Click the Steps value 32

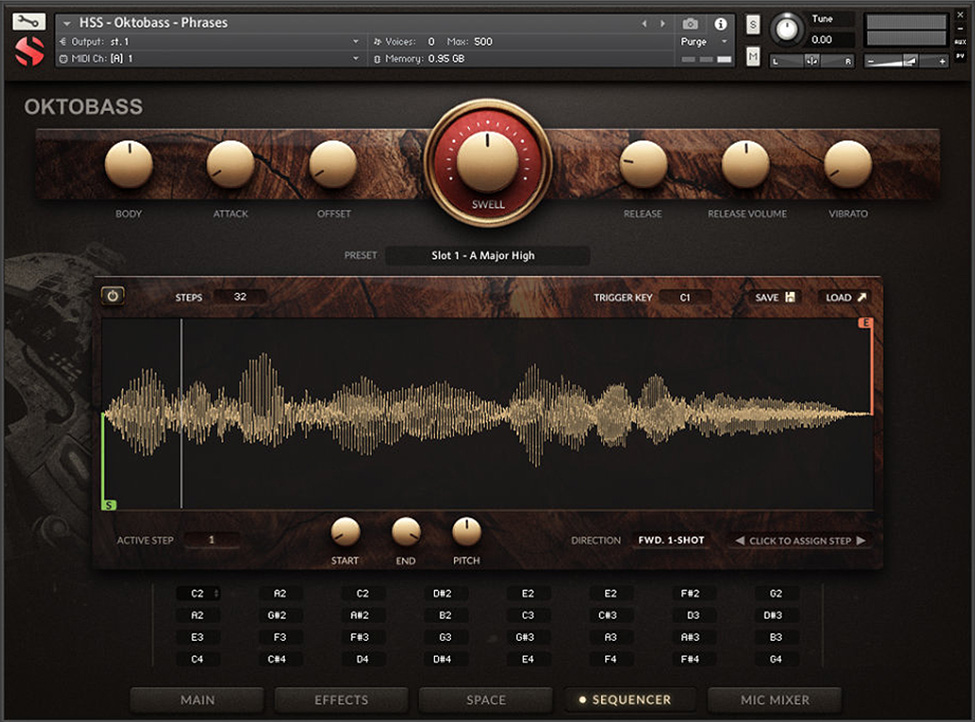240,297
